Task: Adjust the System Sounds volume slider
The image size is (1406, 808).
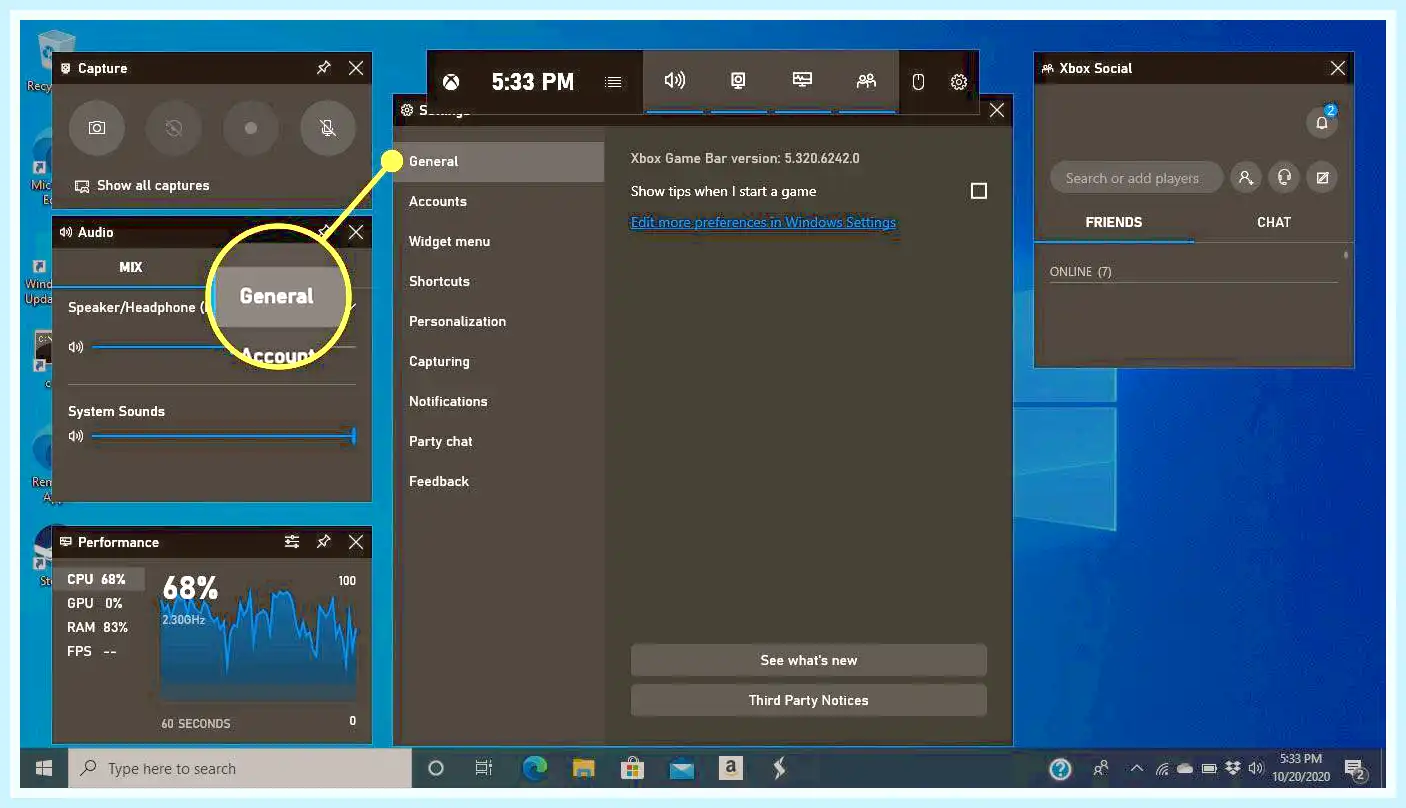Action: (223, 436)
